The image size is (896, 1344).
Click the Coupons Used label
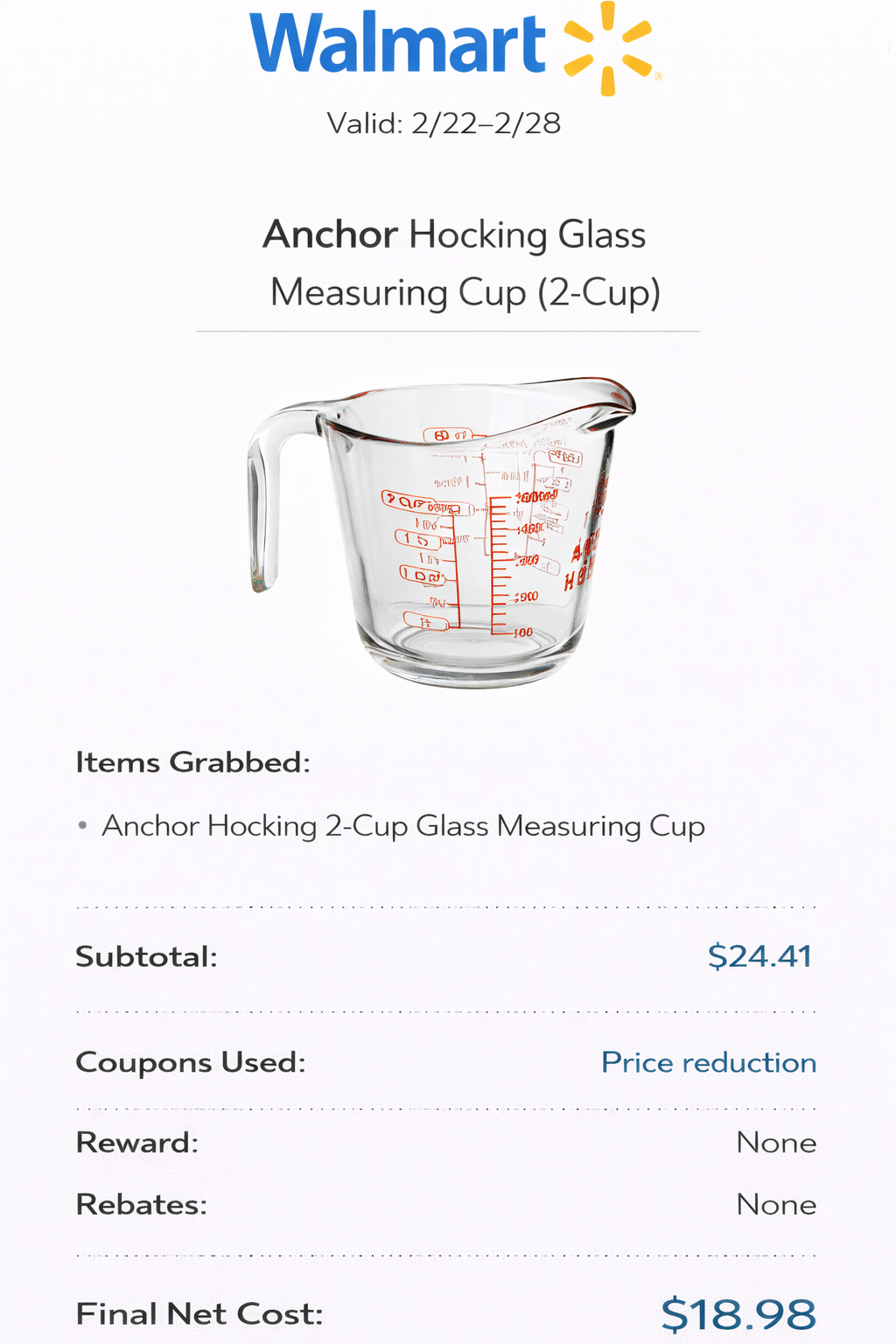coord(191,1062)
